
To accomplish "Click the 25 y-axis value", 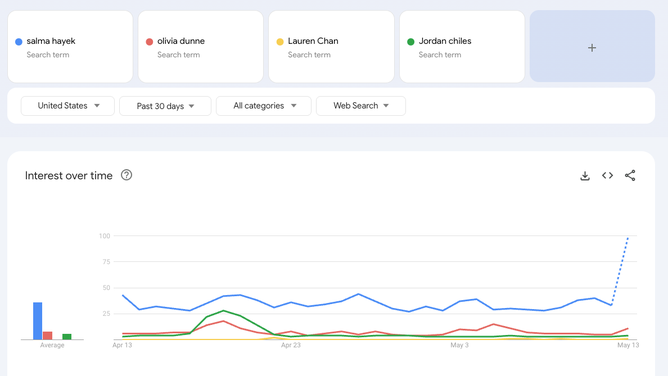I will tap(107, 314).
